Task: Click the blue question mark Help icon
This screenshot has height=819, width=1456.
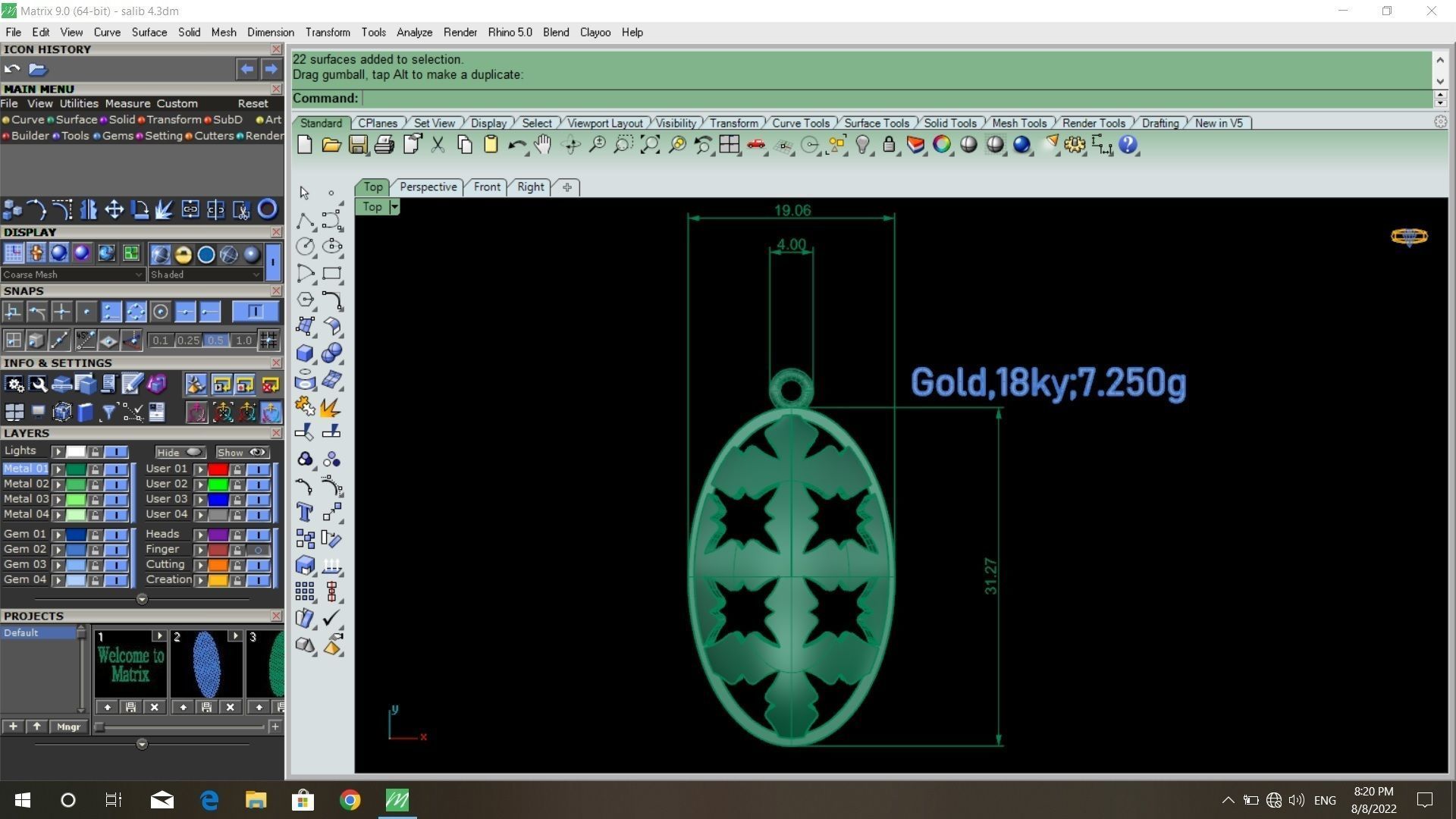Action: coord(1128,145)
